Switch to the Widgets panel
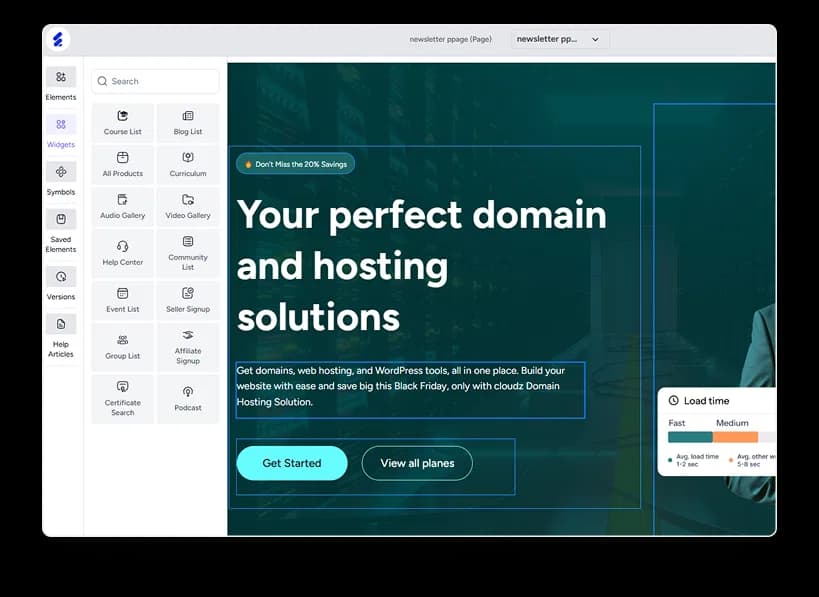 60,131
